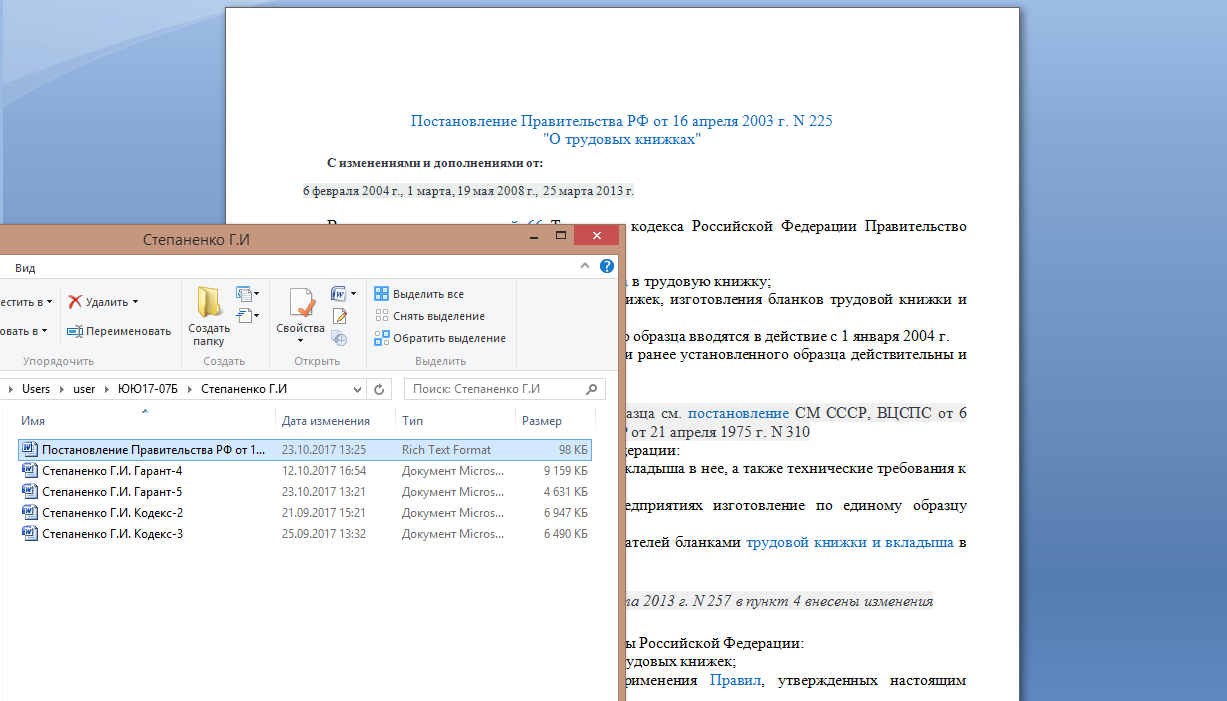This screenshot has height=701, width=1227.
Task: Click Select all (Выделить все)
Action: tap(419, 294)
